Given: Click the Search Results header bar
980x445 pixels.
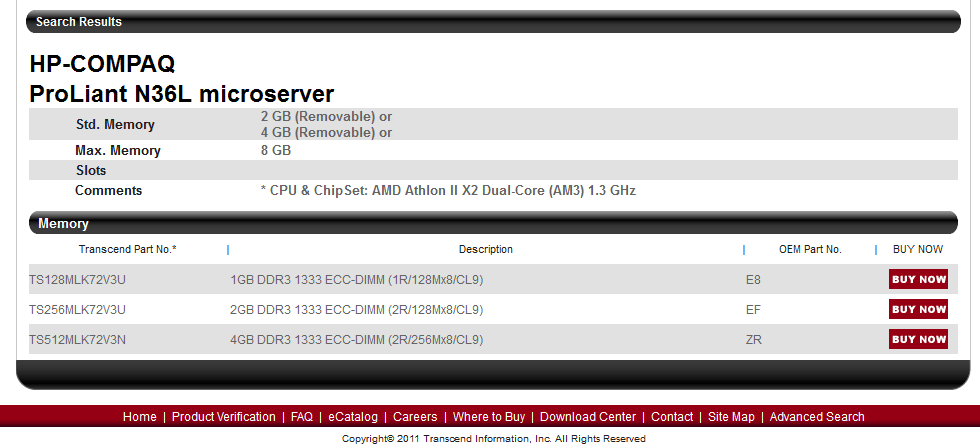Looking at the screenshot, I should click(493, 22).
